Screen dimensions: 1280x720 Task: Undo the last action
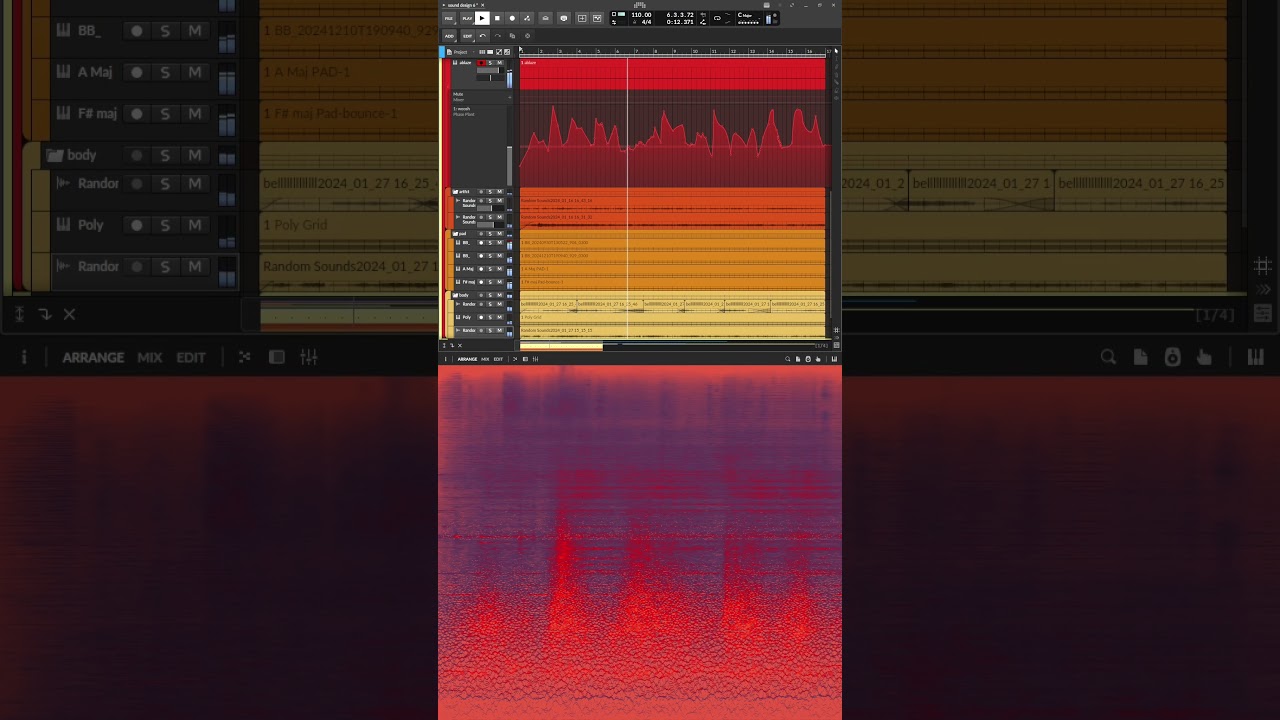[x=483, y=36]
